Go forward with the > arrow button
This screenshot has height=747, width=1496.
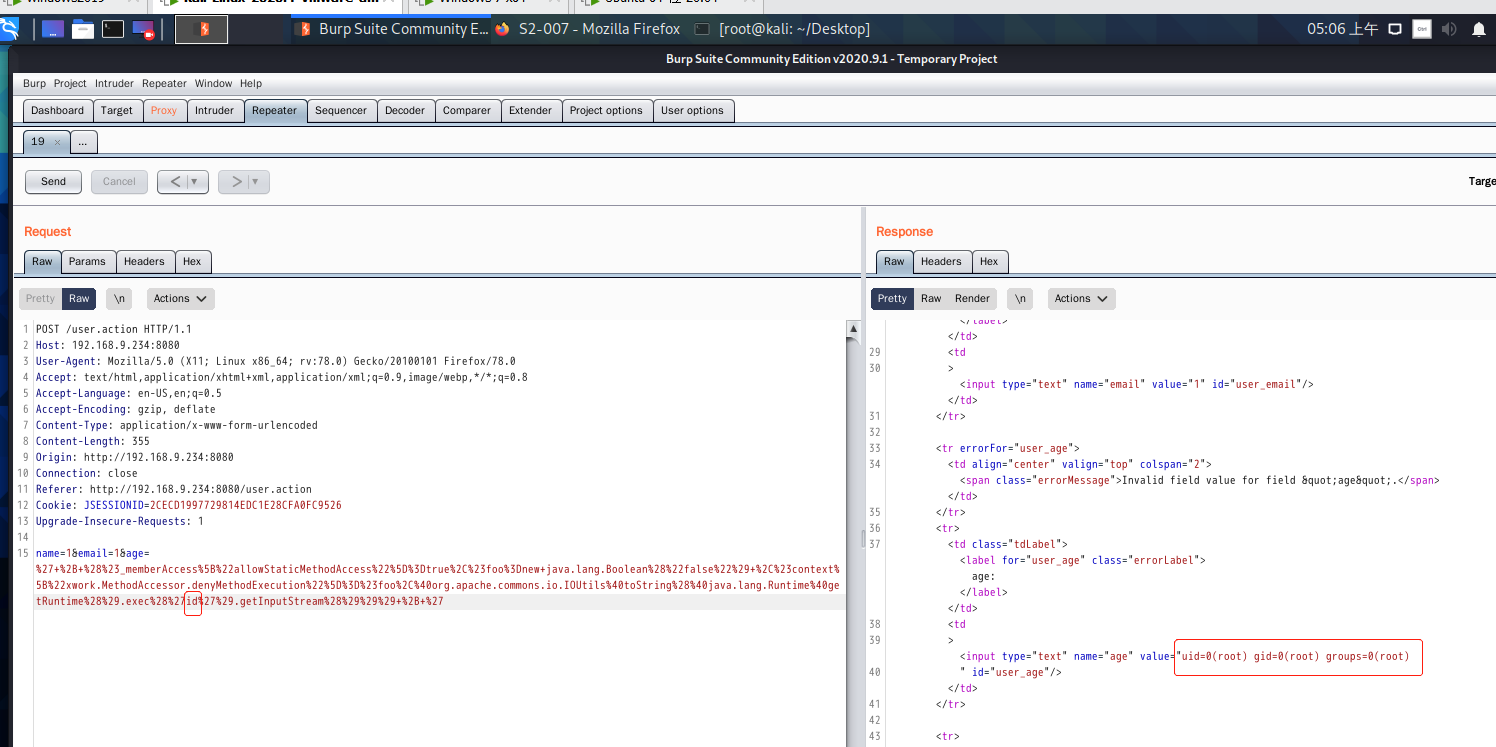(x=237, y=181)
